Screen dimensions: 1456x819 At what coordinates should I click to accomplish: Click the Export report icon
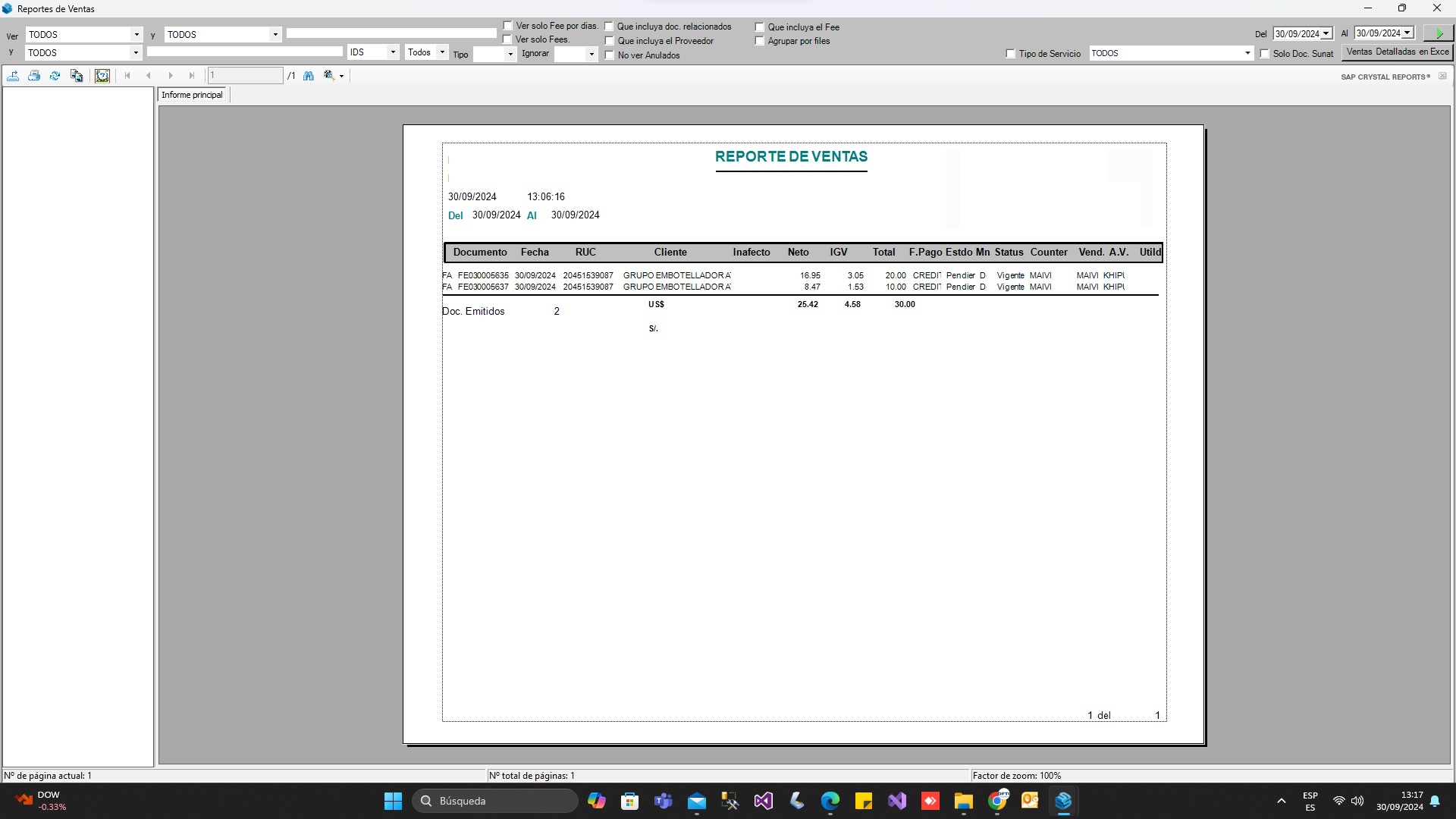[13, 75]
